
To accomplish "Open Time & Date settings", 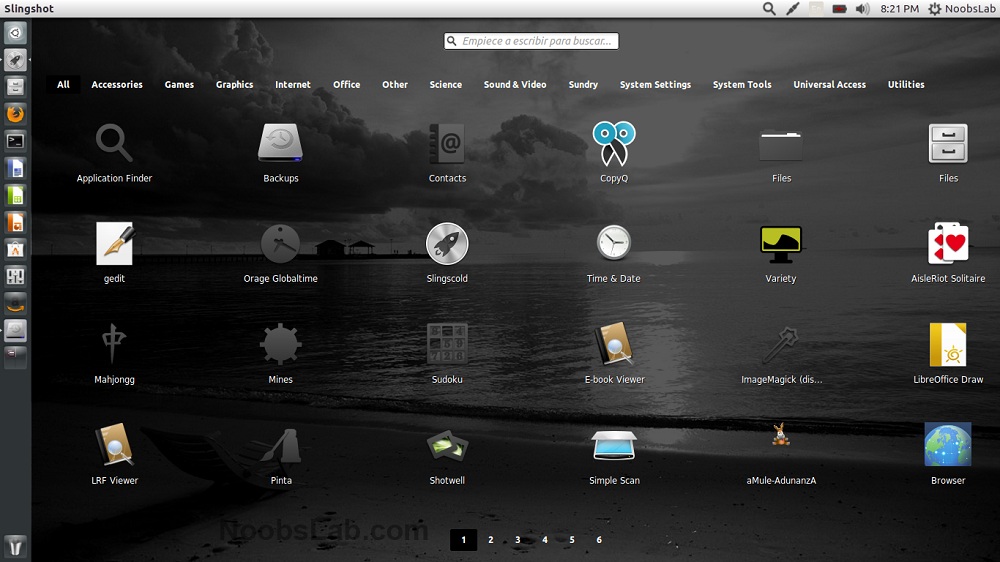I will click(614, 242).
